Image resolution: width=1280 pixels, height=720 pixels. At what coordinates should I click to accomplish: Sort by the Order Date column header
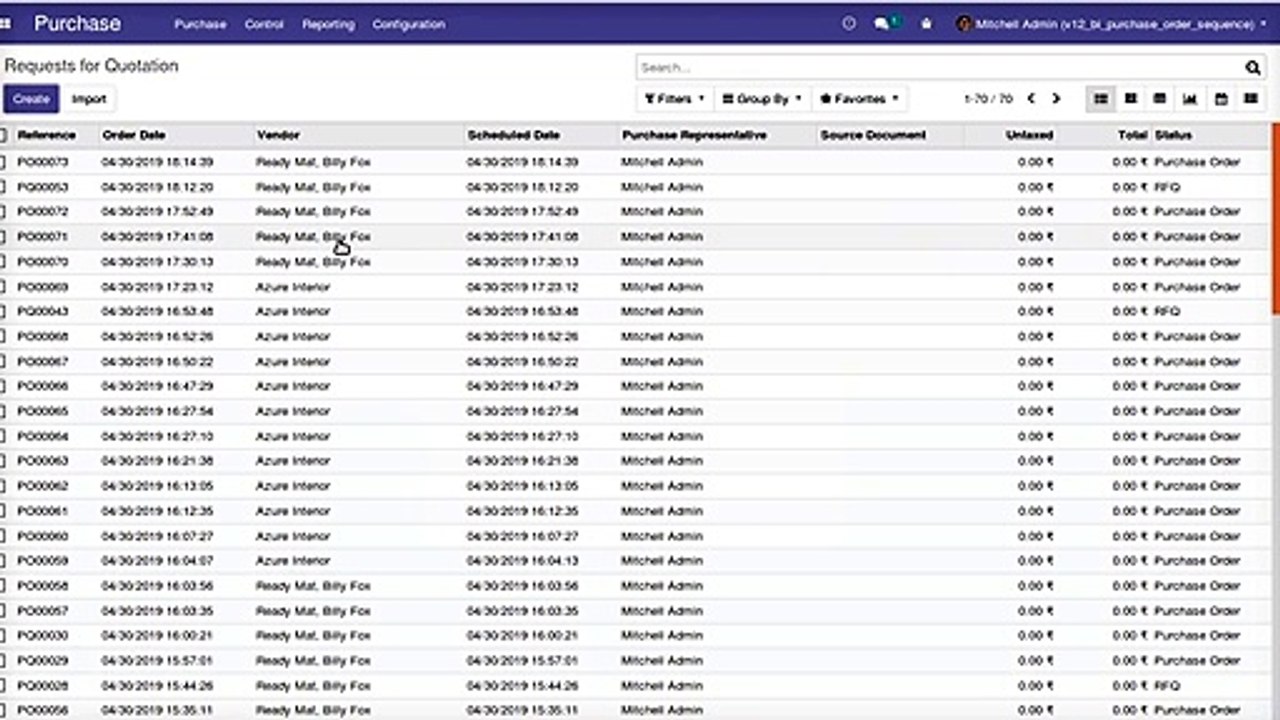coord(133,135)
